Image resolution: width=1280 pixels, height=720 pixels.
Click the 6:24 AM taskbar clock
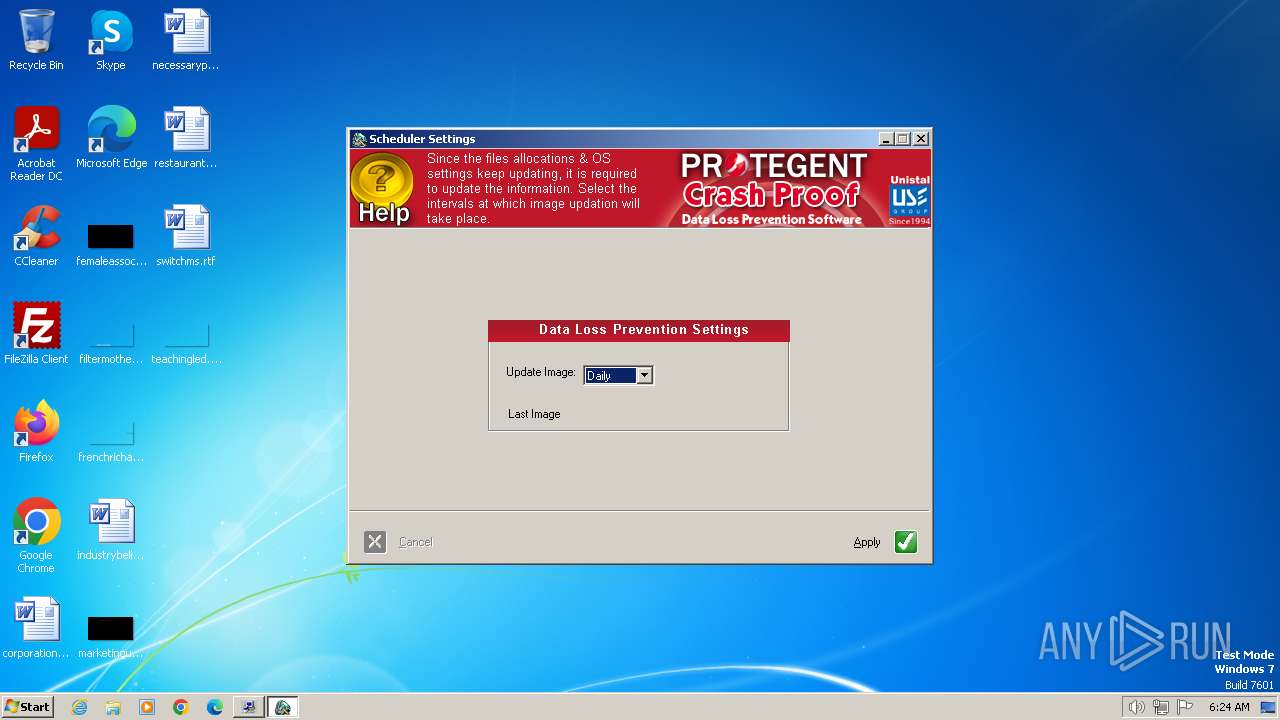pos(1229,707)
